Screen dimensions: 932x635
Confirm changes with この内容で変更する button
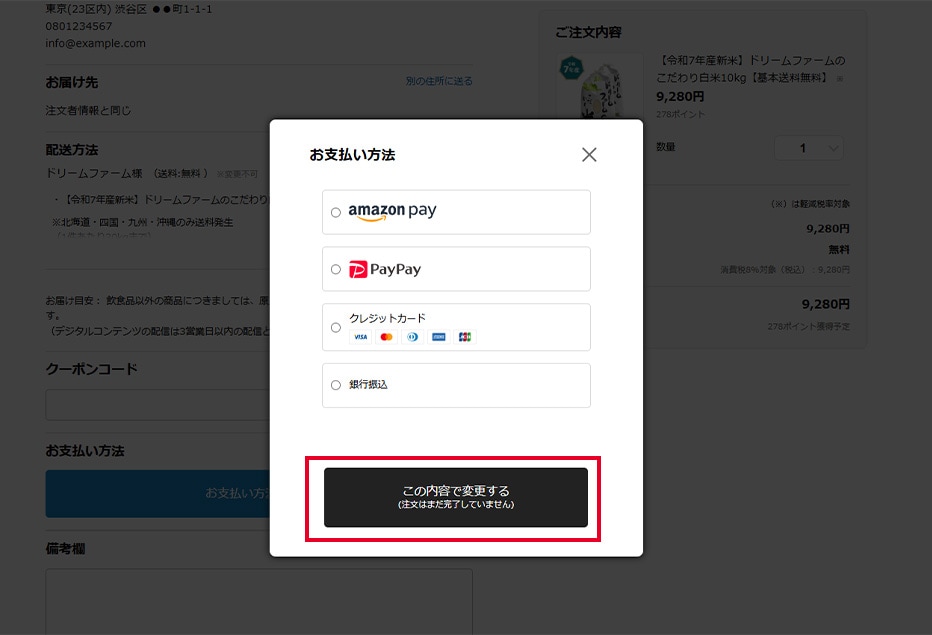tap(456, 497)
